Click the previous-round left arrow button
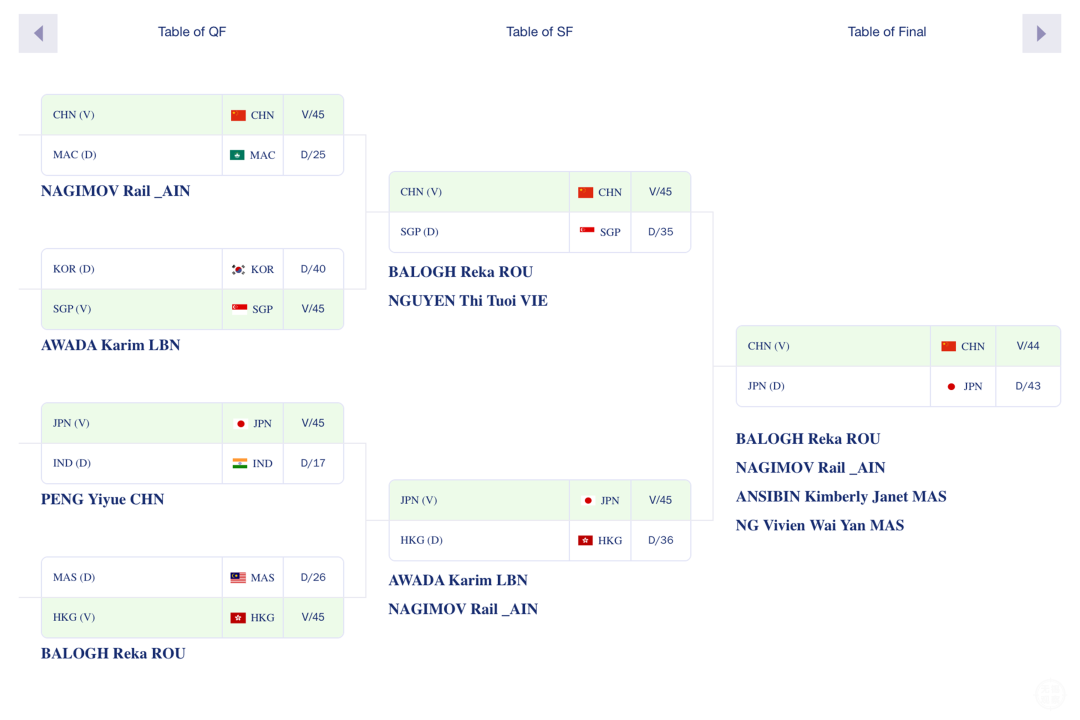This screenshot has width=1080, height=720. (38, 33)
